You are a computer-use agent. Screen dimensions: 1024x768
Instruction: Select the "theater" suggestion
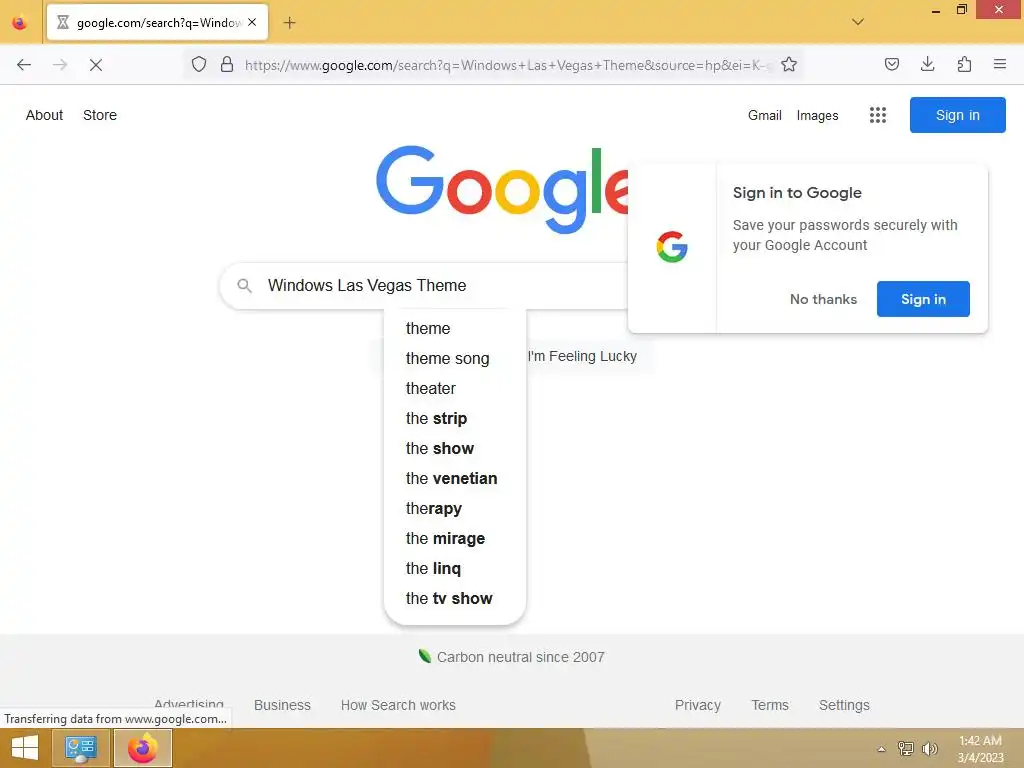point(455,389)
